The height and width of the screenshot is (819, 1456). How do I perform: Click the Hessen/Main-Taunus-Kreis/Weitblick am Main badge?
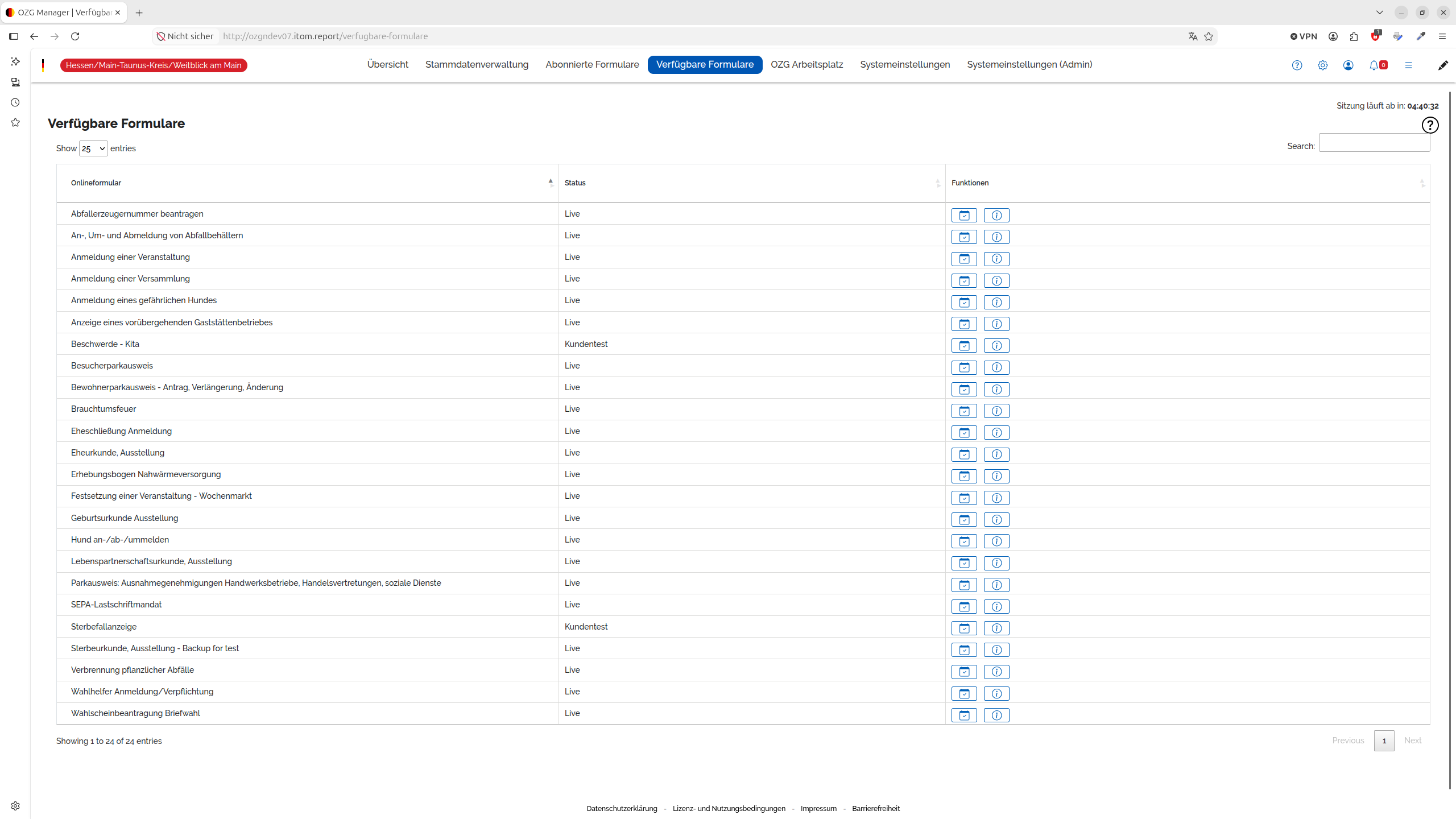click(154, 65)
